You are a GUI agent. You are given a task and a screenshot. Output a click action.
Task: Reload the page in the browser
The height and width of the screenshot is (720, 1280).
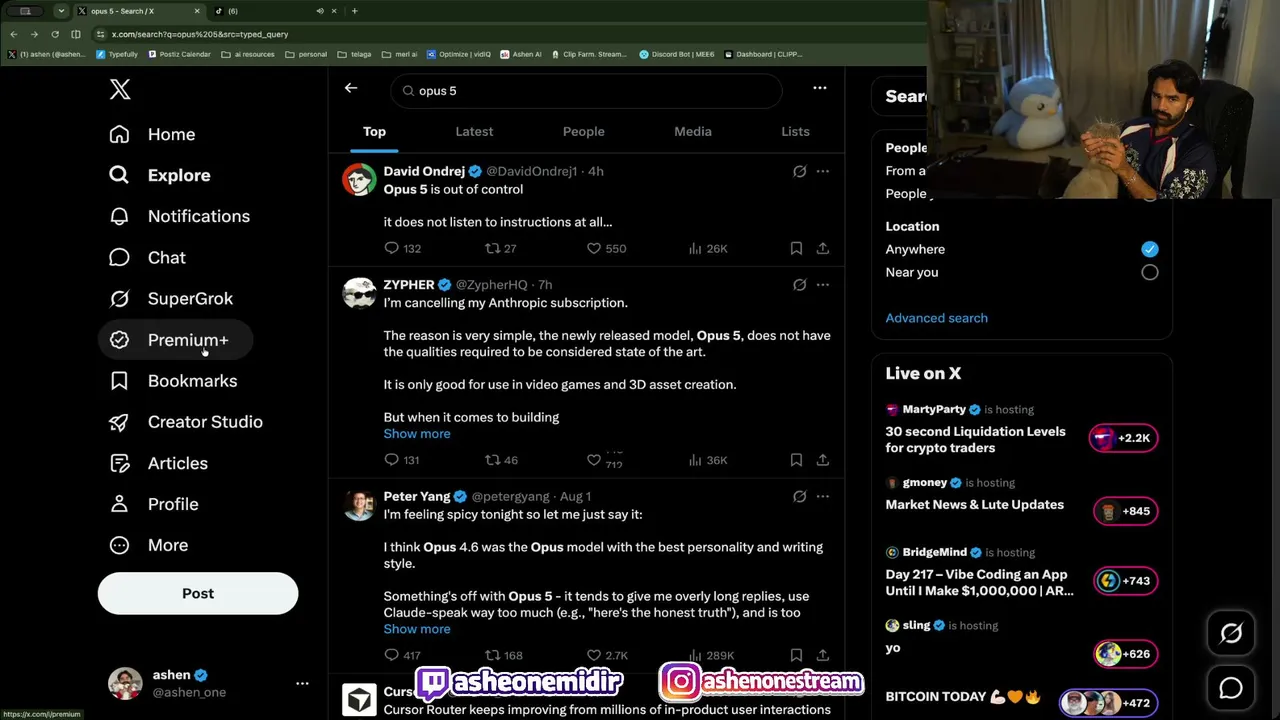tap(55, 34)
